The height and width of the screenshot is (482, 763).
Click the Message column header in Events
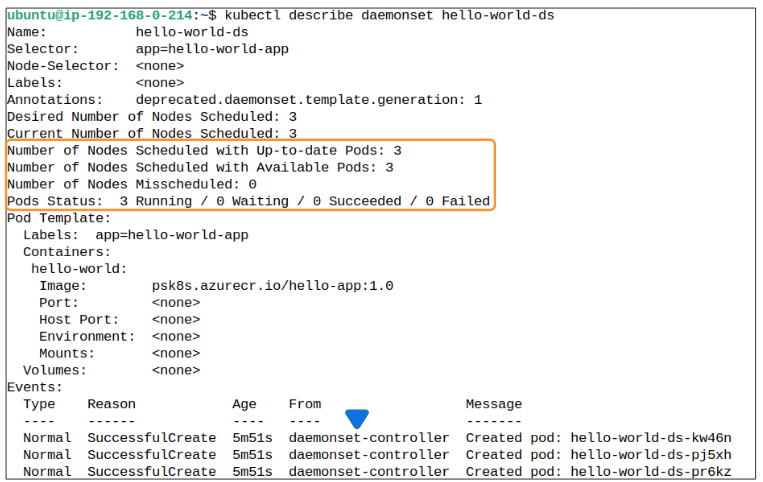pyautogui.click(x=493, y=404)
